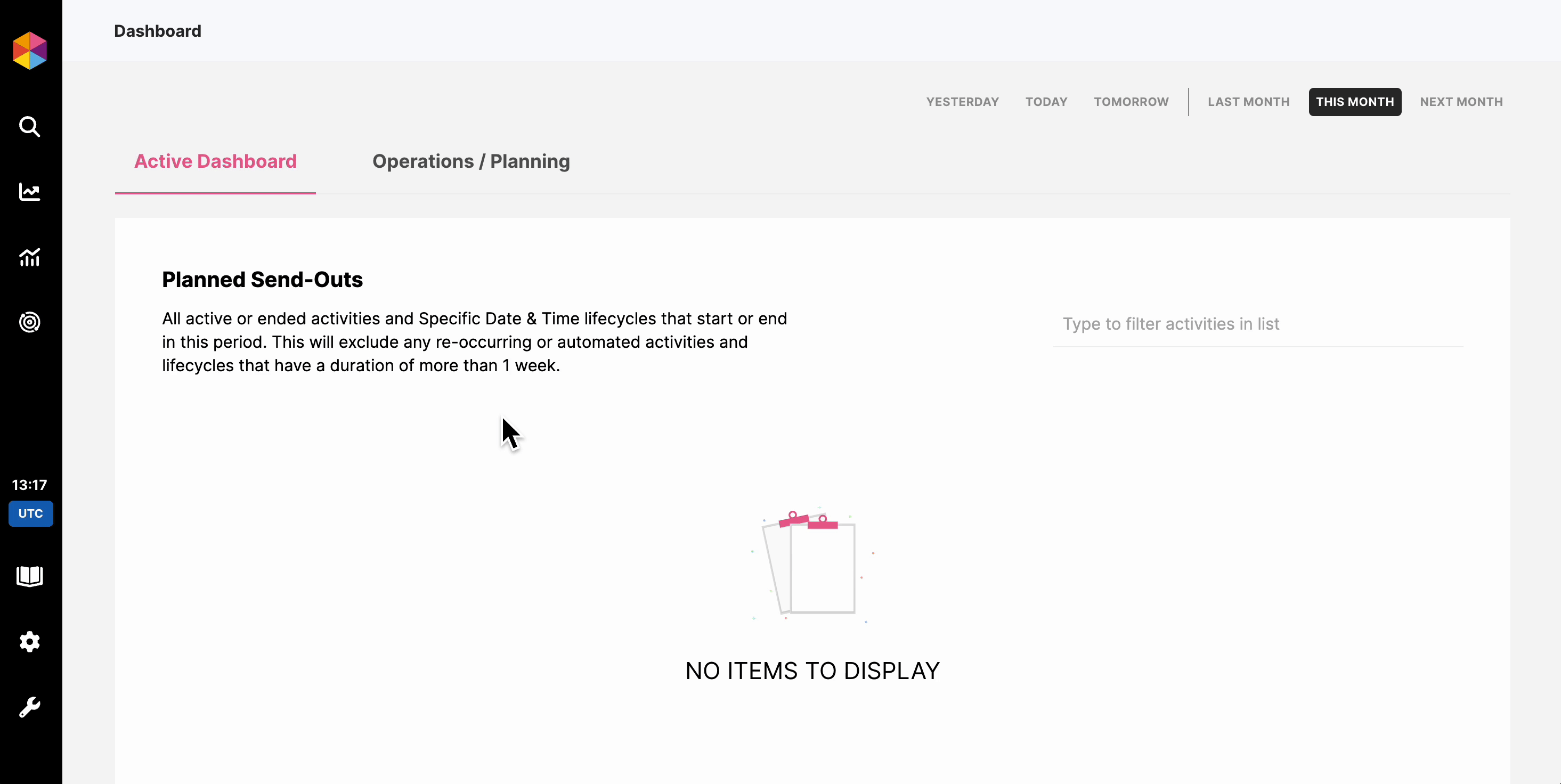The image size is (1561, 784).
Task: Open the Operations / Planning tab
Action: [x=471, y=161]
